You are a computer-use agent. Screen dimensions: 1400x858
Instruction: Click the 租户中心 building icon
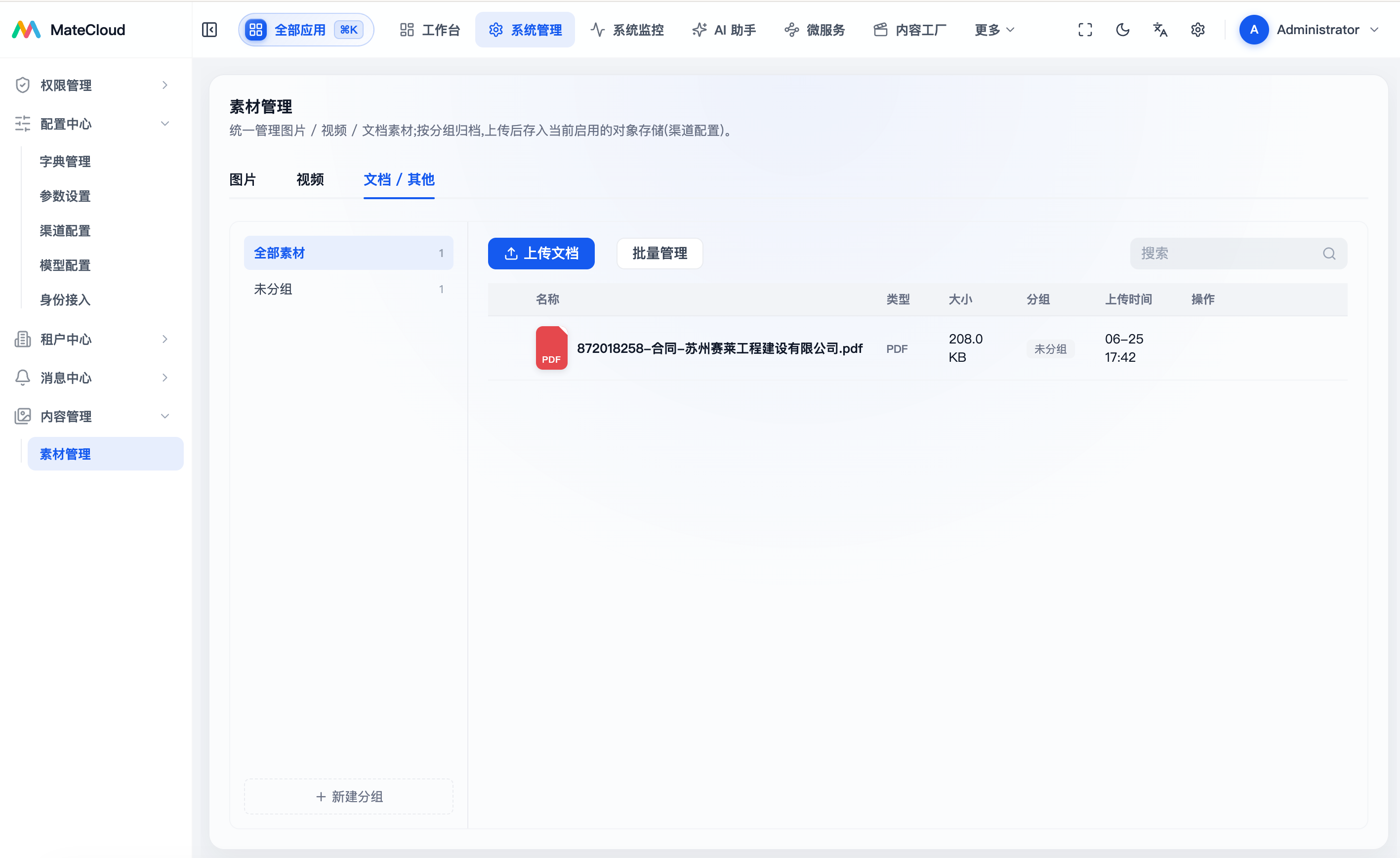(x=22, y=339)
